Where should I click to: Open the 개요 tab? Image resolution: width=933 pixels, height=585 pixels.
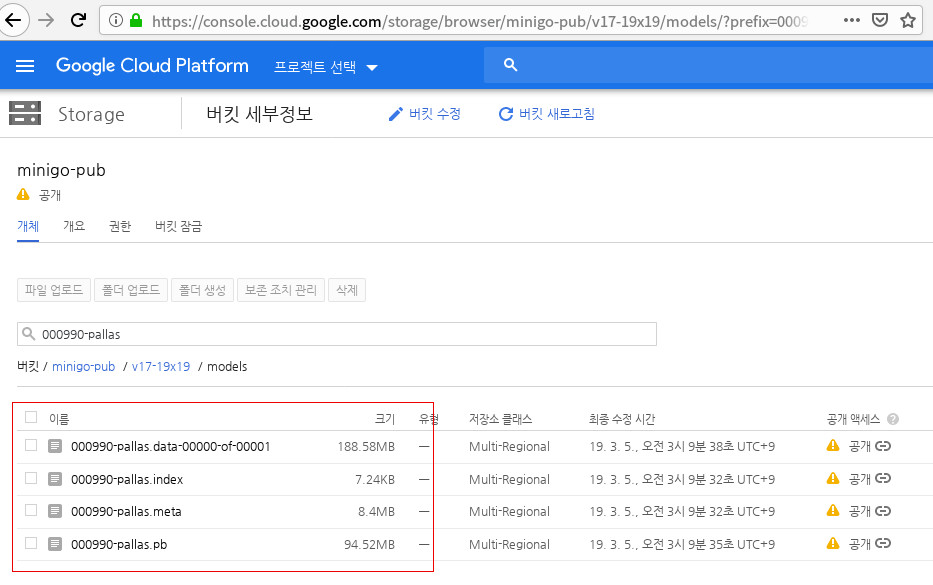coord(74,226)
